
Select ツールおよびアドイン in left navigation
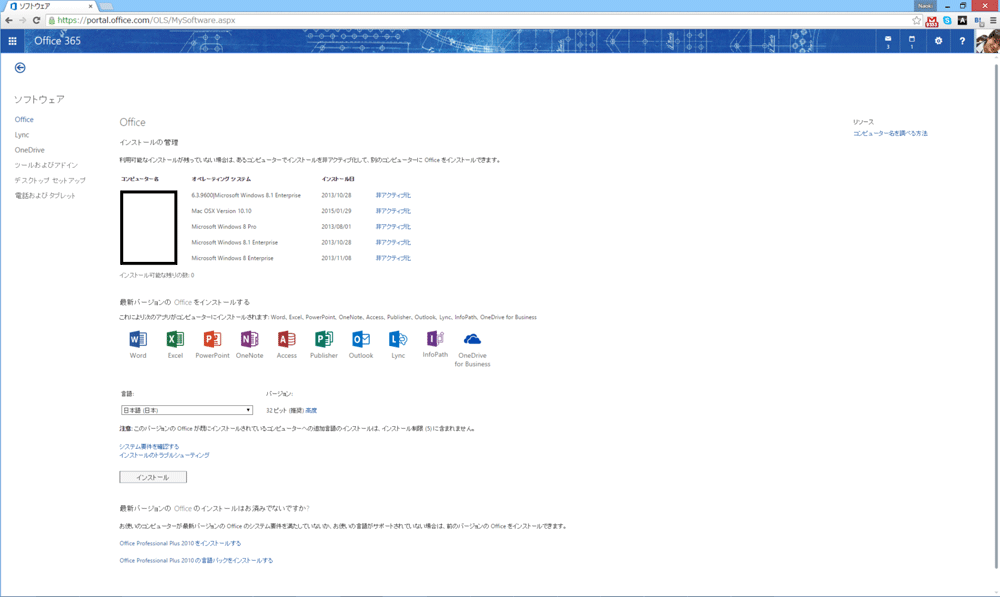[46, 165]
